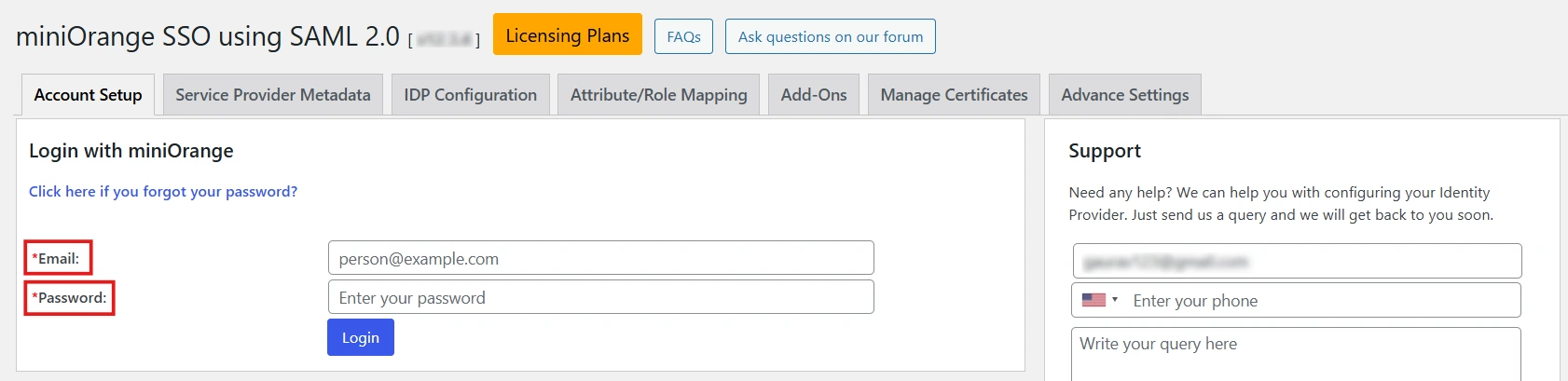1568x381 pixels.
Task: Open the Service Provider Metadata tab
Action: click(272, 95)
